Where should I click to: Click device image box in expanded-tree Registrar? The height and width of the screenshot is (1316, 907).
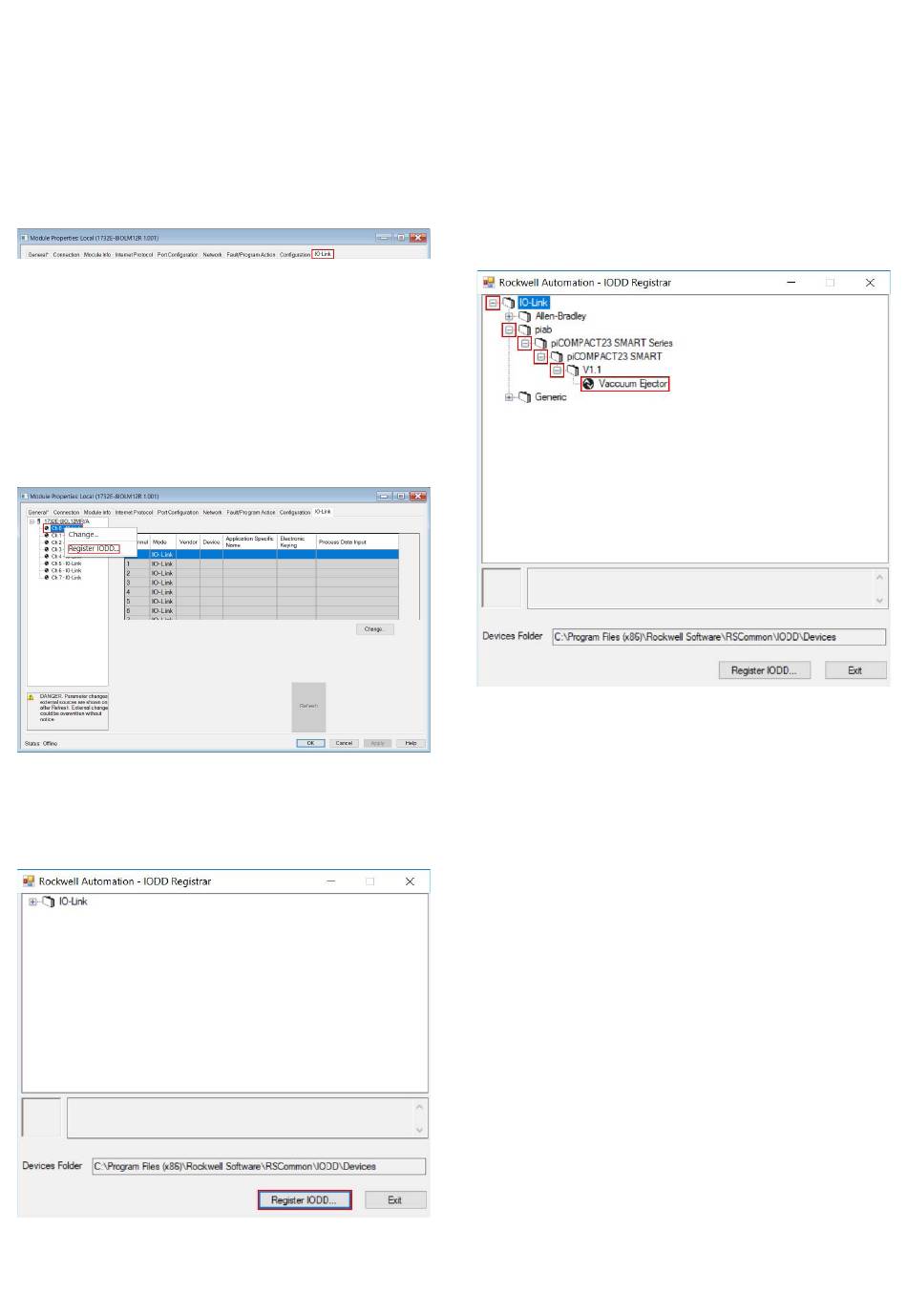(x=501, y=588)
